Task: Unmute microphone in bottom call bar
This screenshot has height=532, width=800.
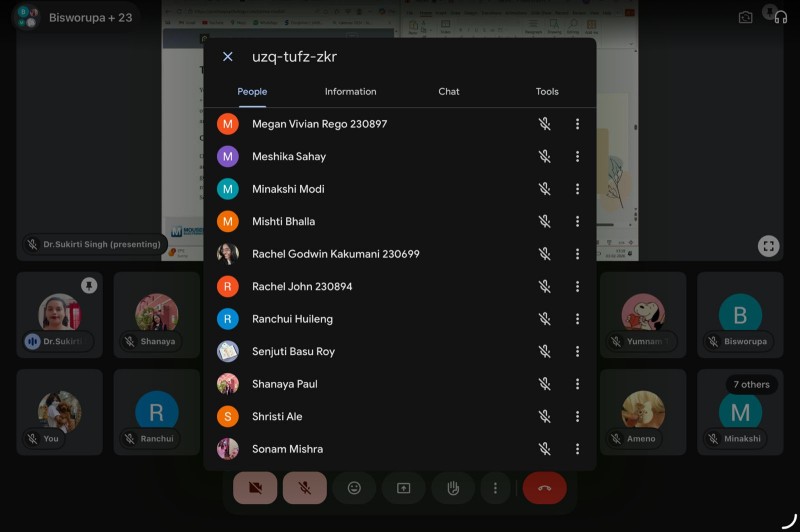Action: coord(304,488)
